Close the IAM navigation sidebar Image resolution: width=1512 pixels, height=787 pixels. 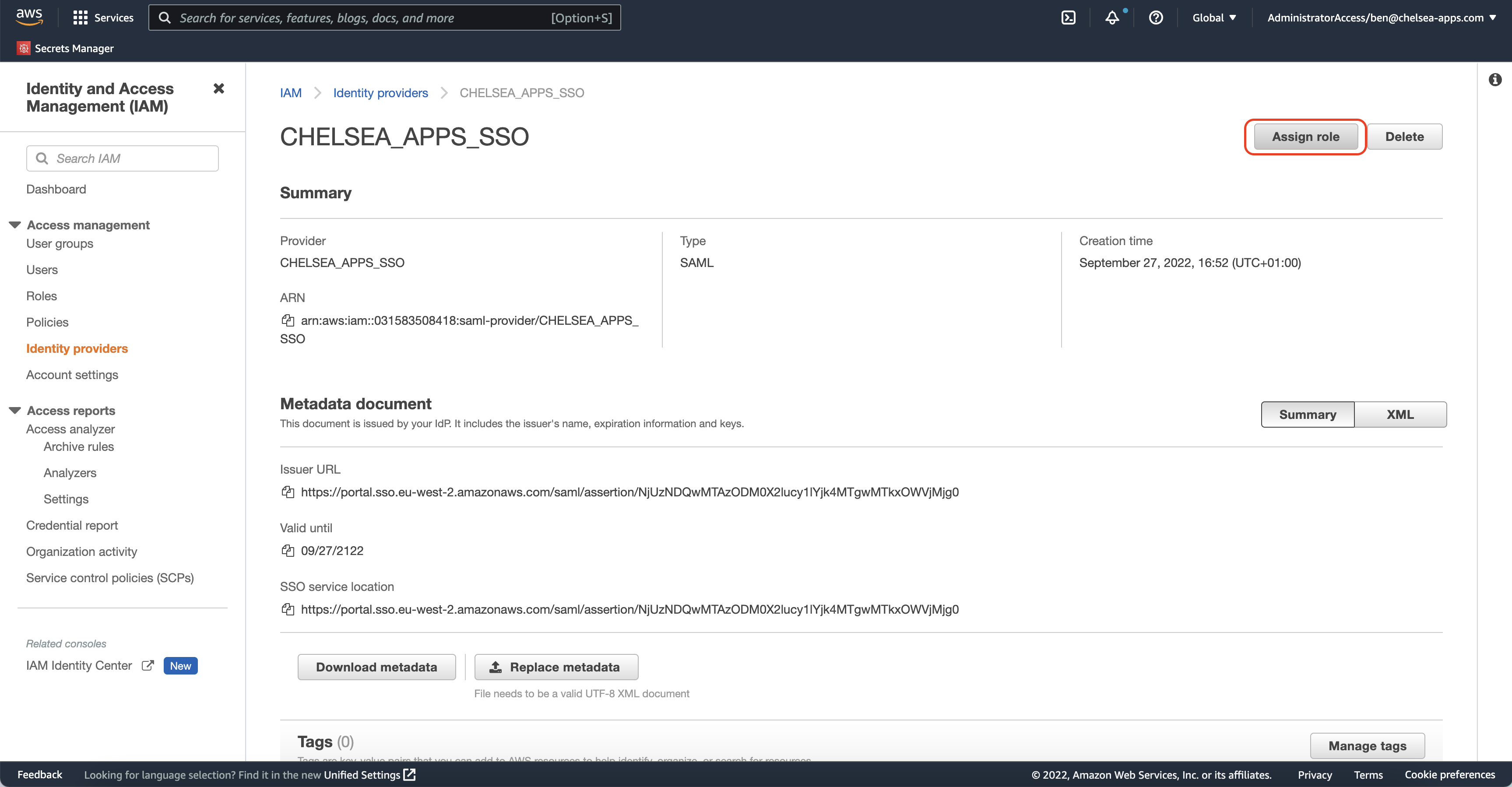click(x=218, y=88)
